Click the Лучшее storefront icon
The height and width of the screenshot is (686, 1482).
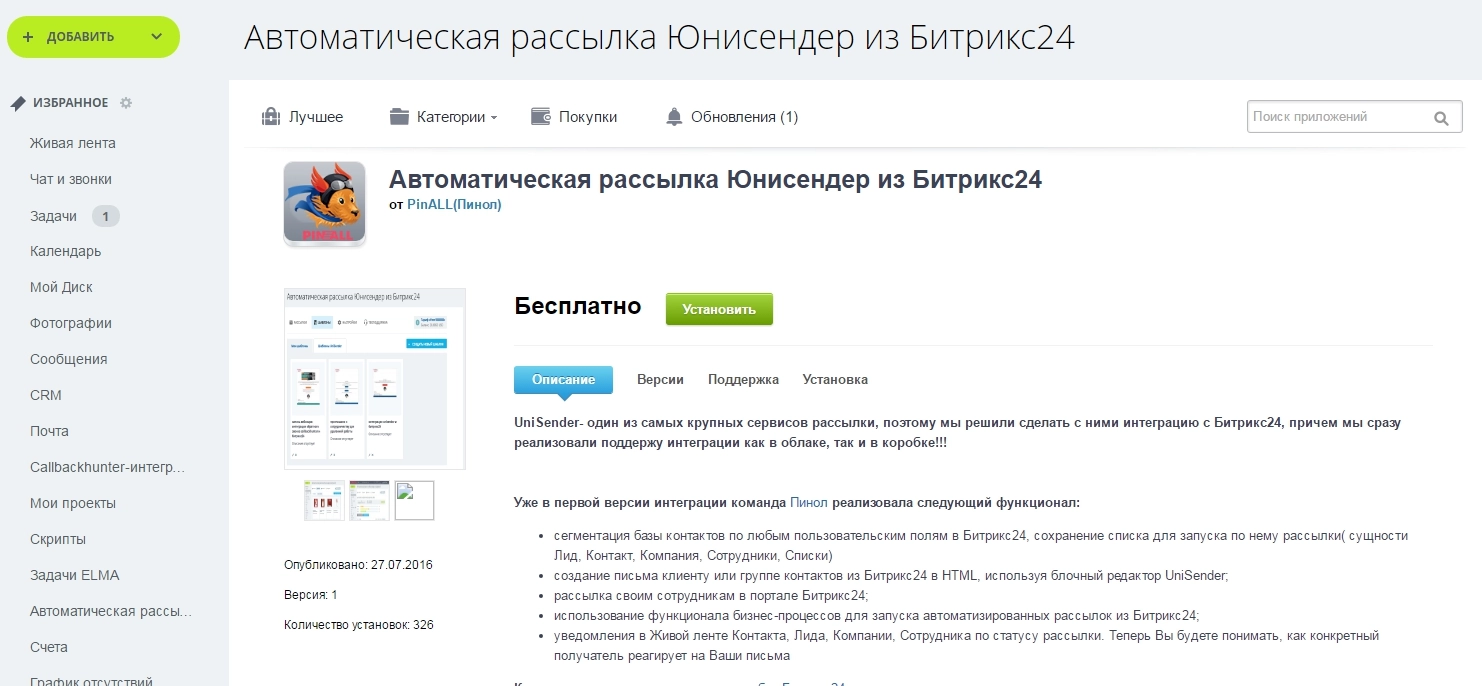tap(270, 117)
